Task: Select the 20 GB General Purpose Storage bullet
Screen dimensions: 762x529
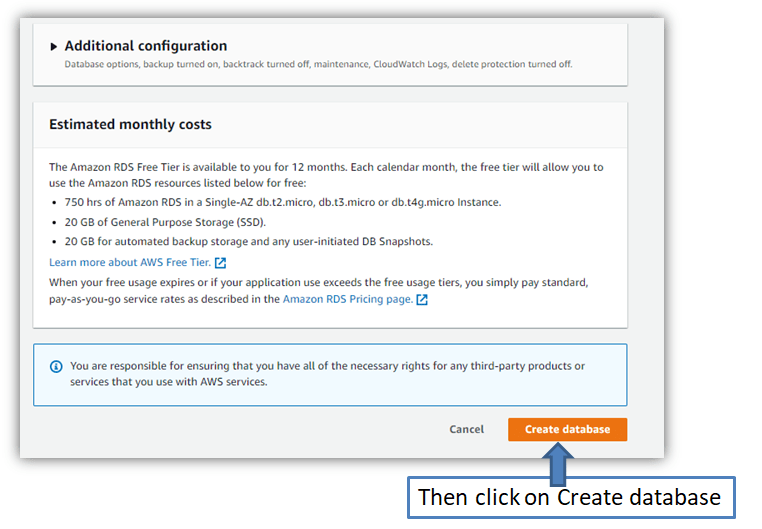Action: pyautogui.click(x=165, y=222)
